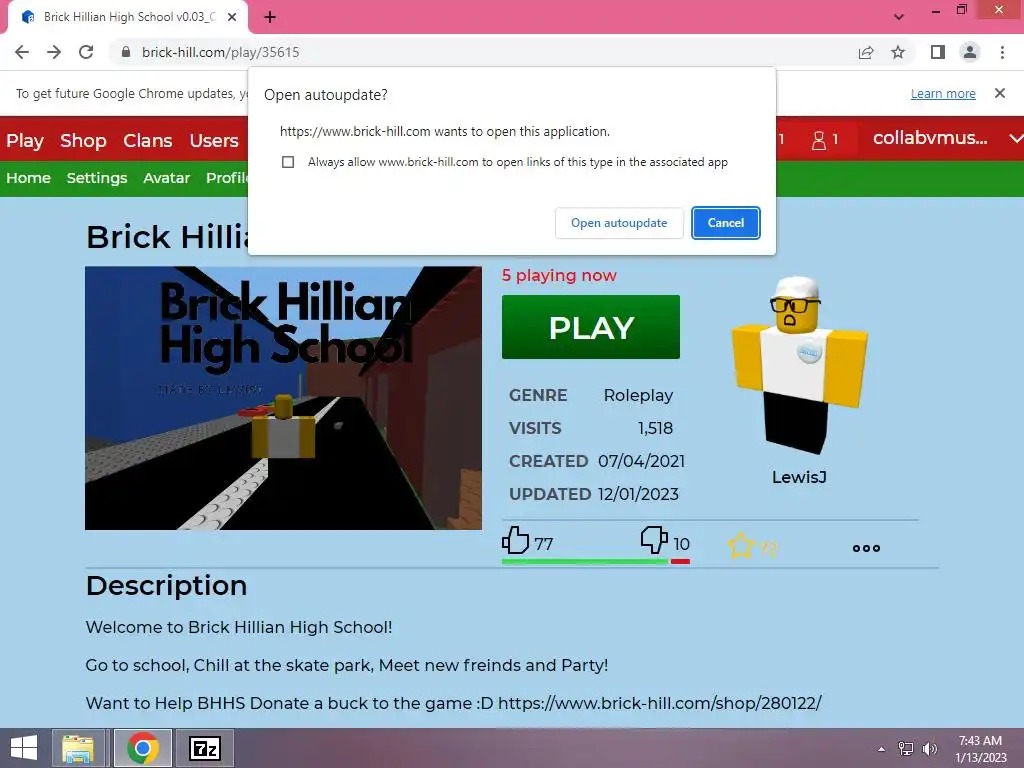Show hidden icons in the system tray

(882, 749)
